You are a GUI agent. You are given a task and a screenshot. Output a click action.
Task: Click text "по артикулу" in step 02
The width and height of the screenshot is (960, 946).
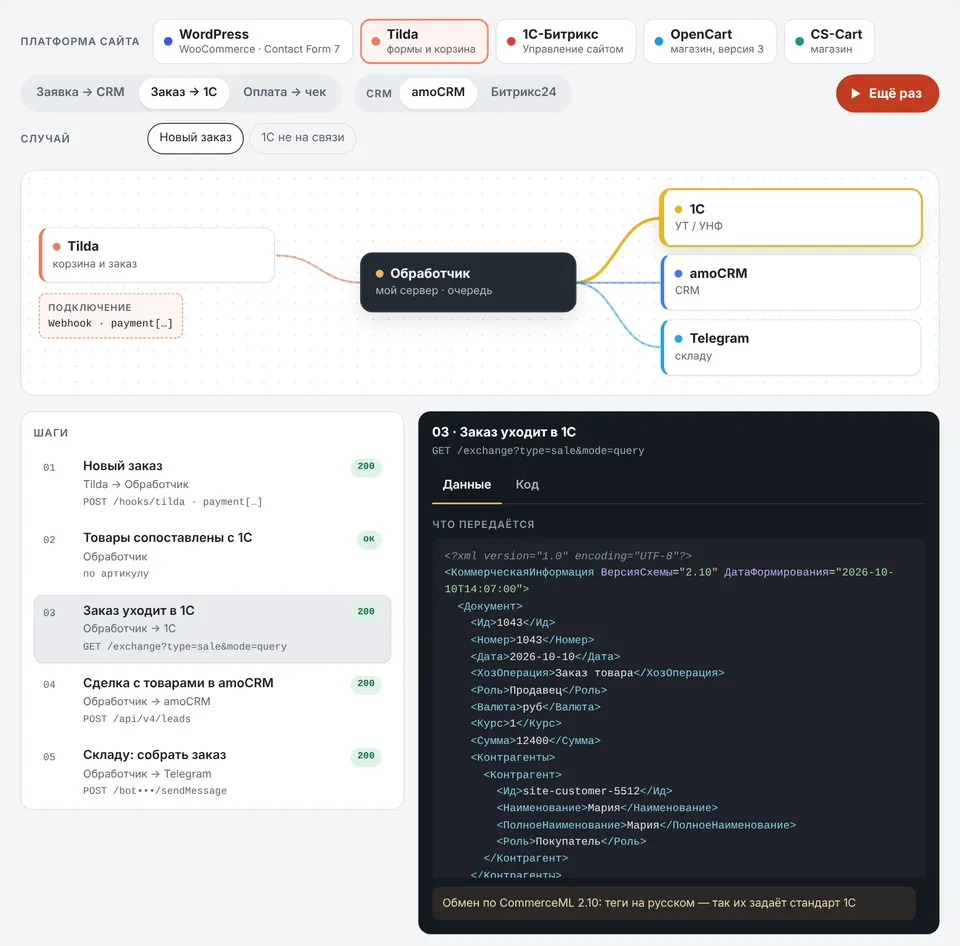pyautogui.click(x=116, y=574)
